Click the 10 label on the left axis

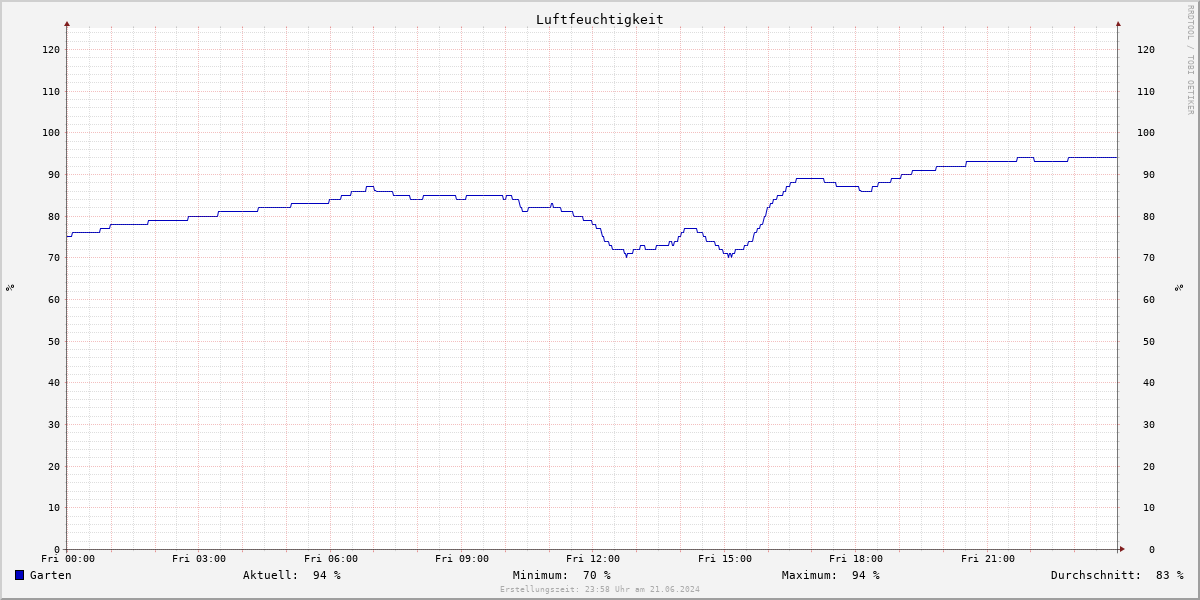(x=54, y=507)
